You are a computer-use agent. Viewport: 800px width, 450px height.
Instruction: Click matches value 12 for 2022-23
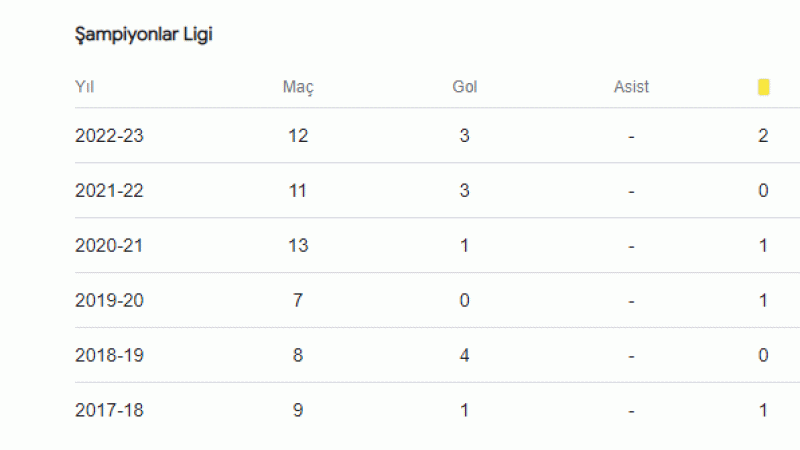click(298, 136)
